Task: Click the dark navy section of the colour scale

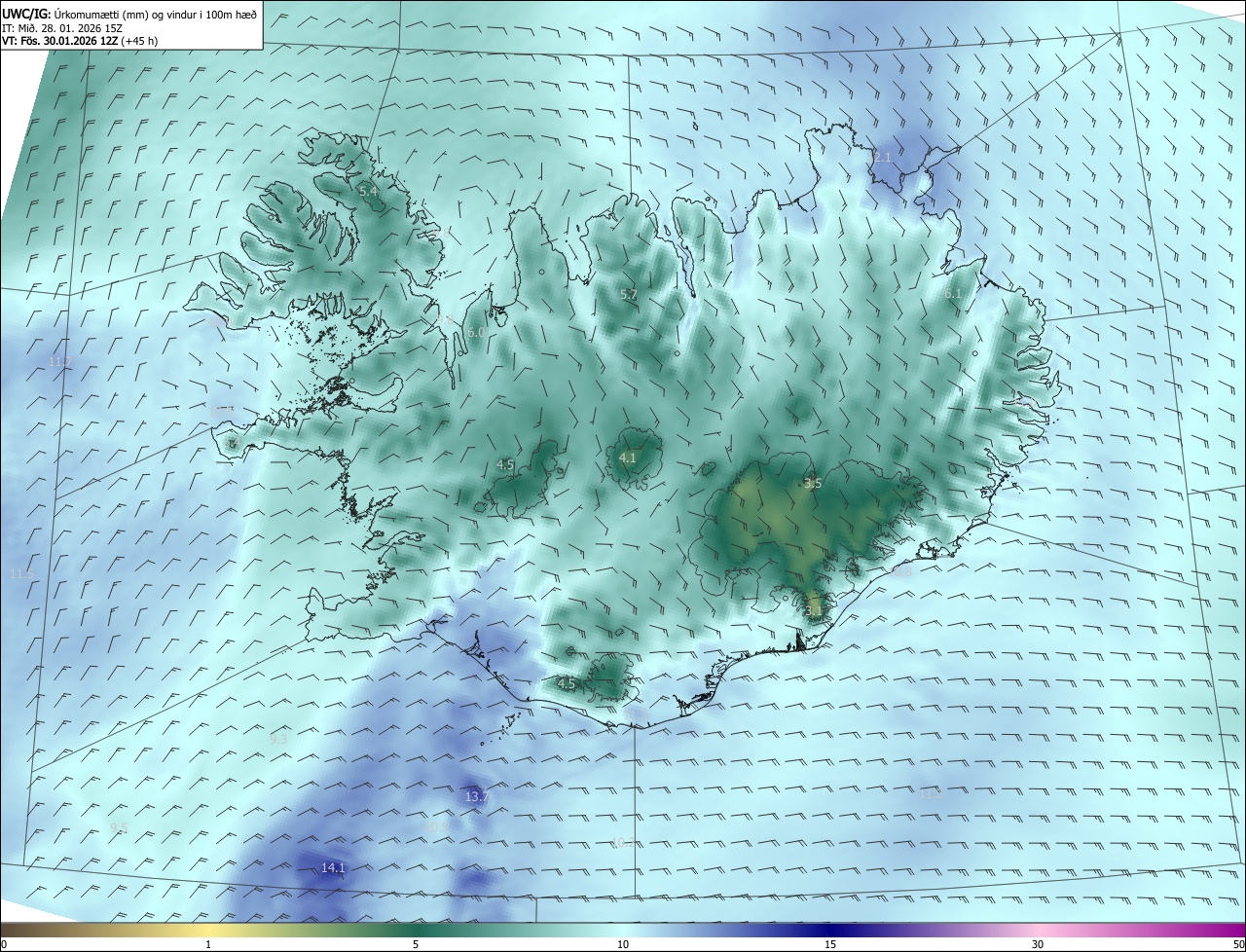Action: coord(830,930)
